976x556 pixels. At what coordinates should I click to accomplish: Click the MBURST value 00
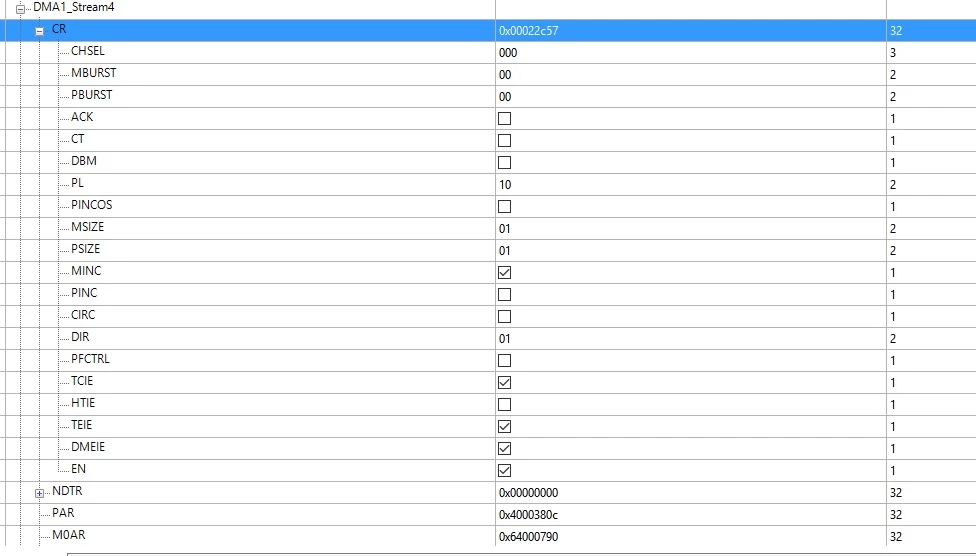coord(505,75)
